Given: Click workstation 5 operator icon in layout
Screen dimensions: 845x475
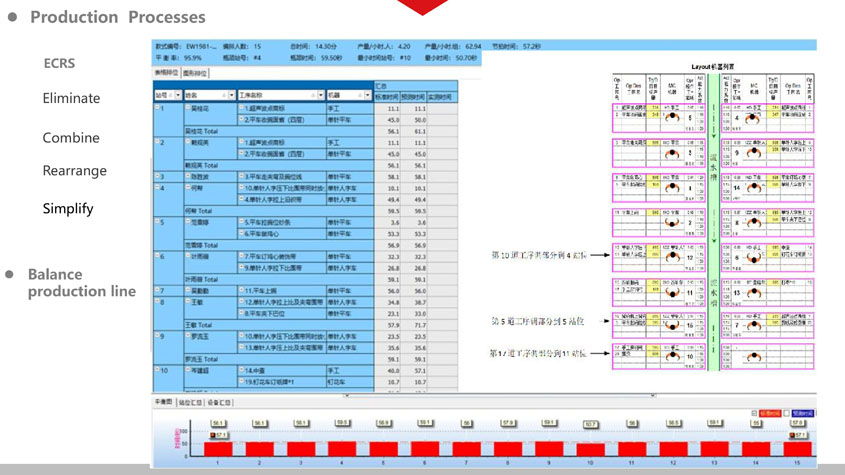Looking at the screenshot, I should 673,118.
